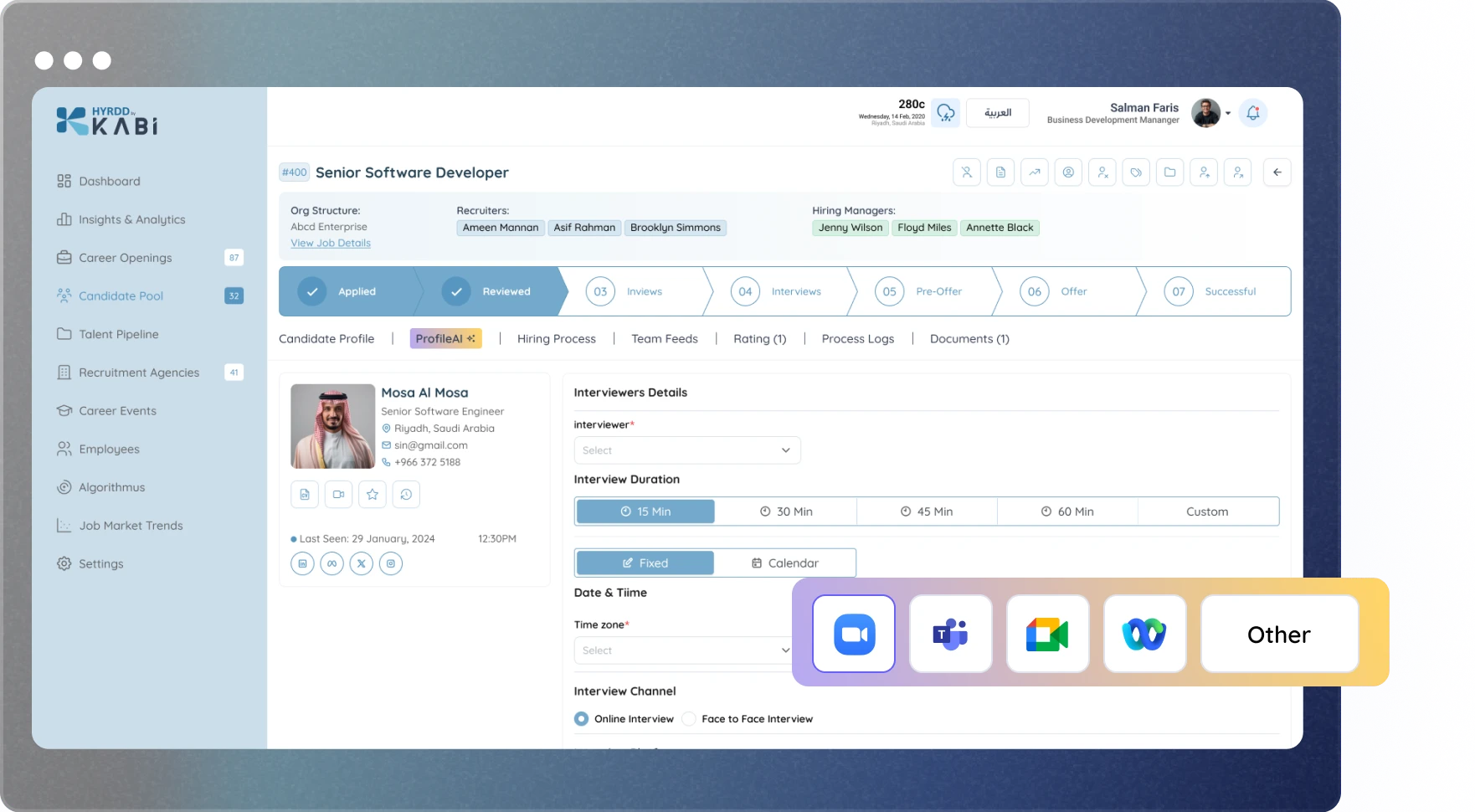Open the user profile dropdown arrow
Viewport: 1475px width, 812px height.
coord(1228,113)
